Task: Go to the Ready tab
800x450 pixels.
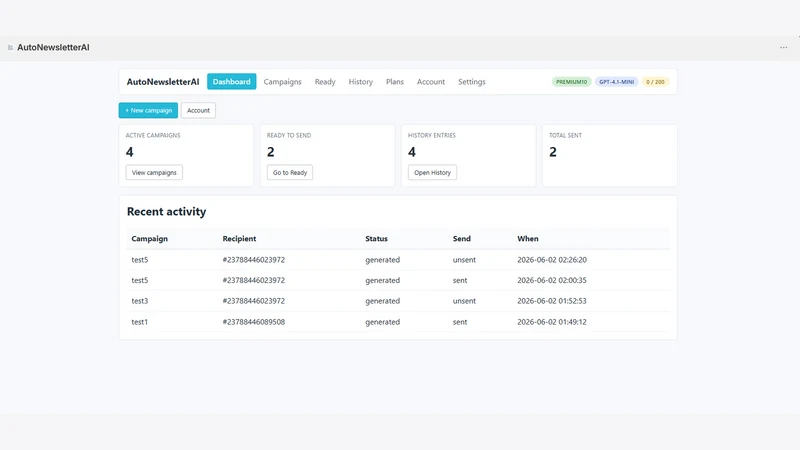Action: (325, 82)
